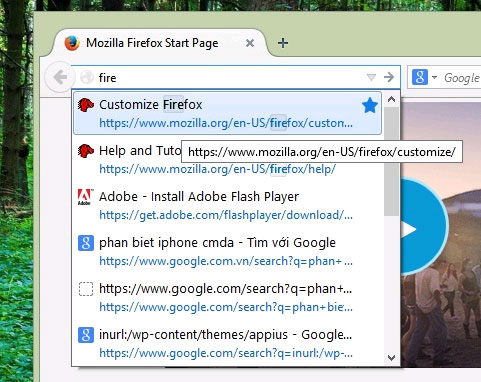Click Google favicon beside inurl:/wp-content entry
This screenshot has height=382, width=481.
pos(86,335)
